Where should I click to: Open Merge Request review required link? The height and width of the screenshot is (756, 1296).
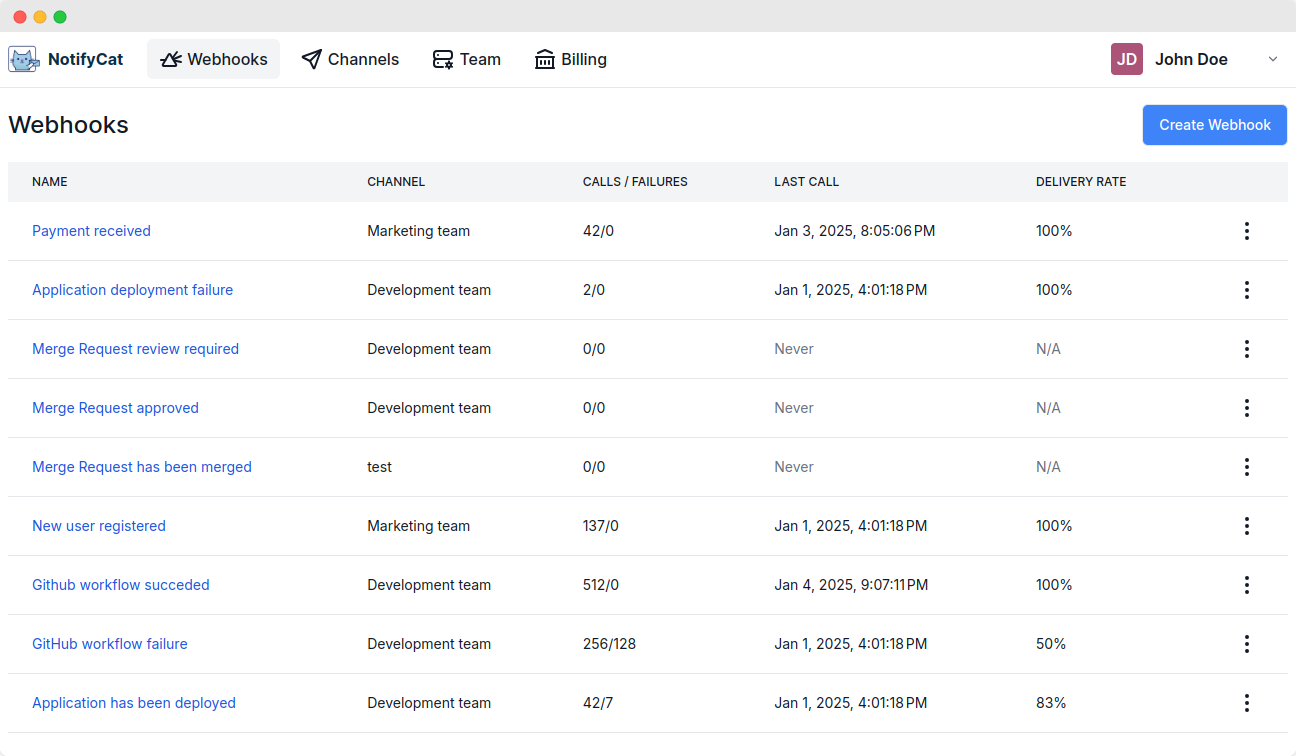coord(135,349)
